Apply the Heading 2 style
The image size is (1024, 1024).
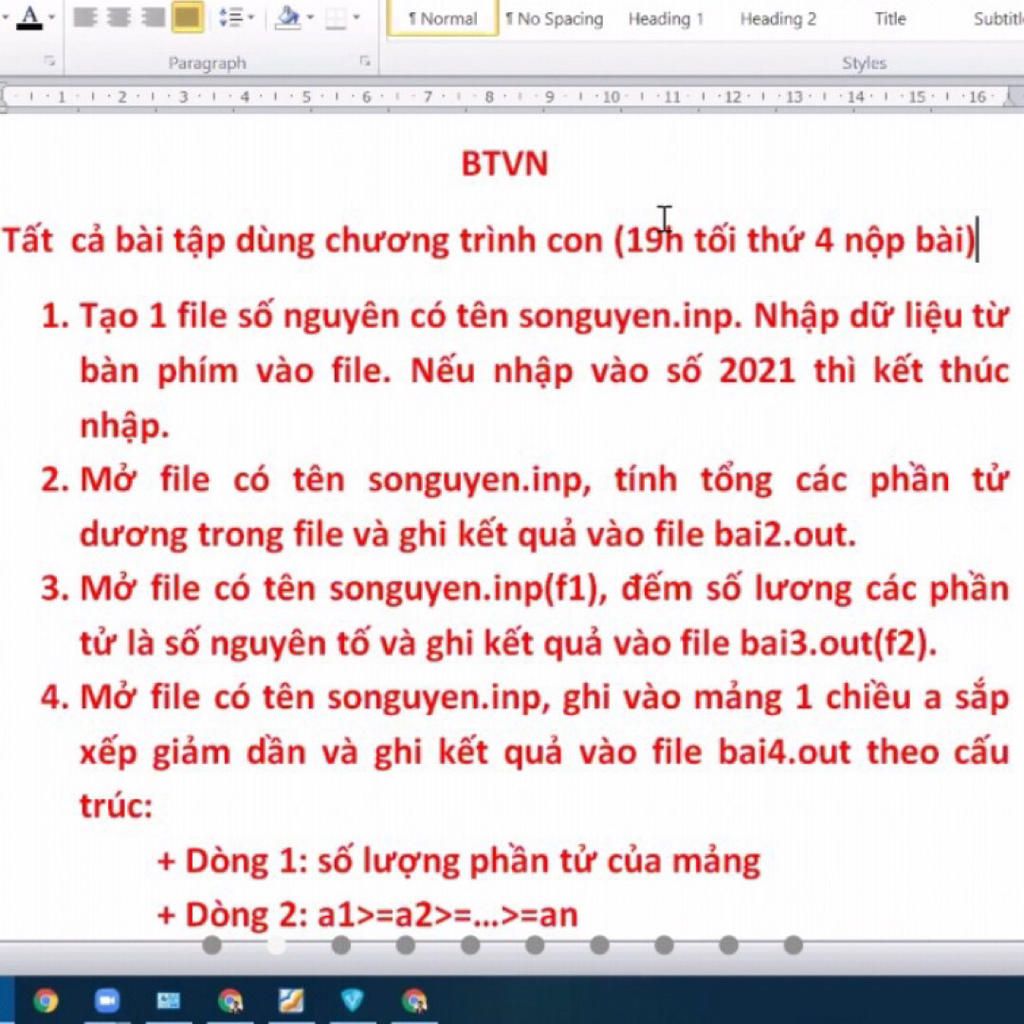point(778,19)
